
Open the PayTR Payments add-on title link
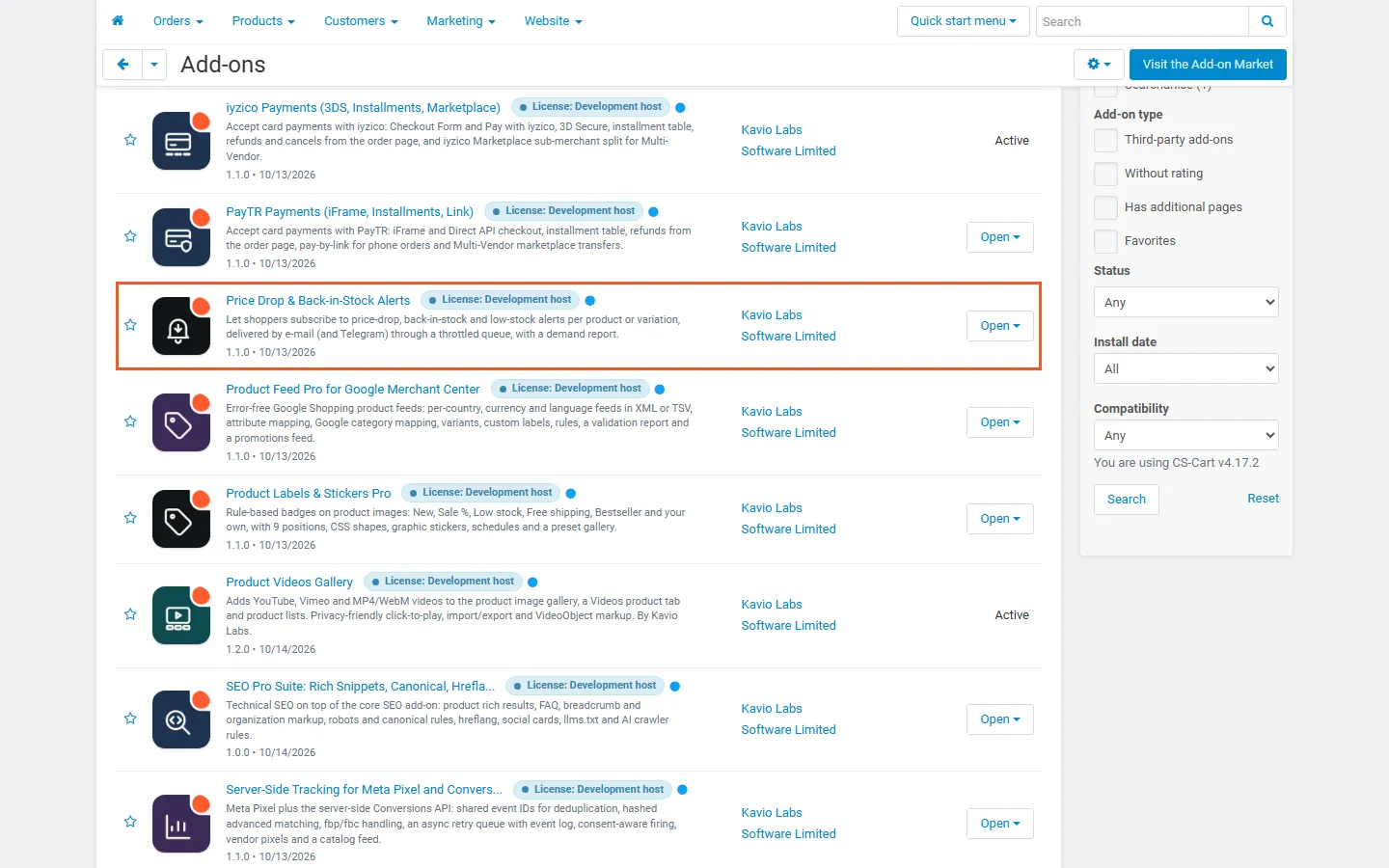click(350, 212)
